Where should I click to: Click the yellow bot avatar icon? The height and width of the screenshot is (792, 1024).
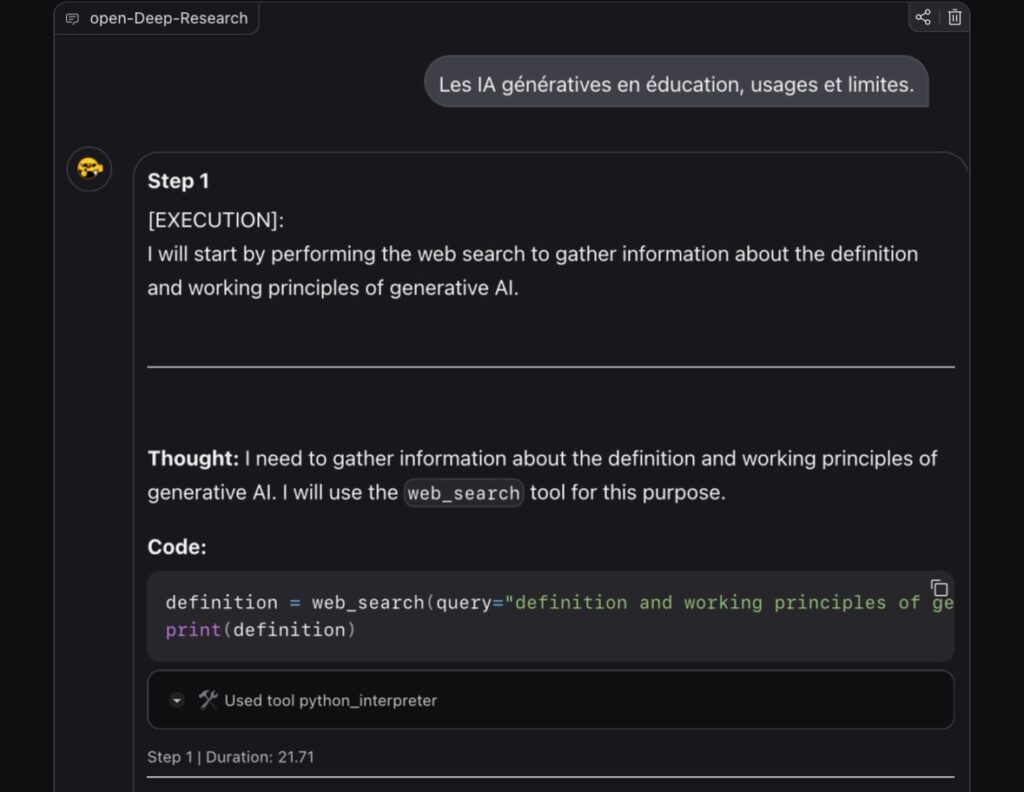tap(89, 168)
